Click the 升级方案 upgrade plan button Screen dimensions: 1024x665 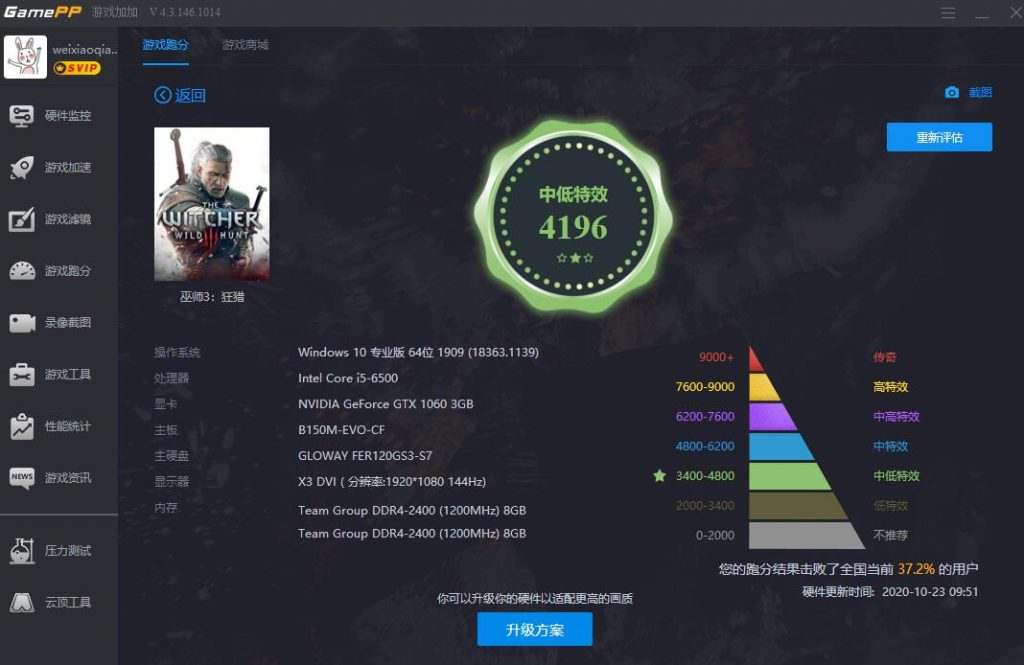(535, 629)
